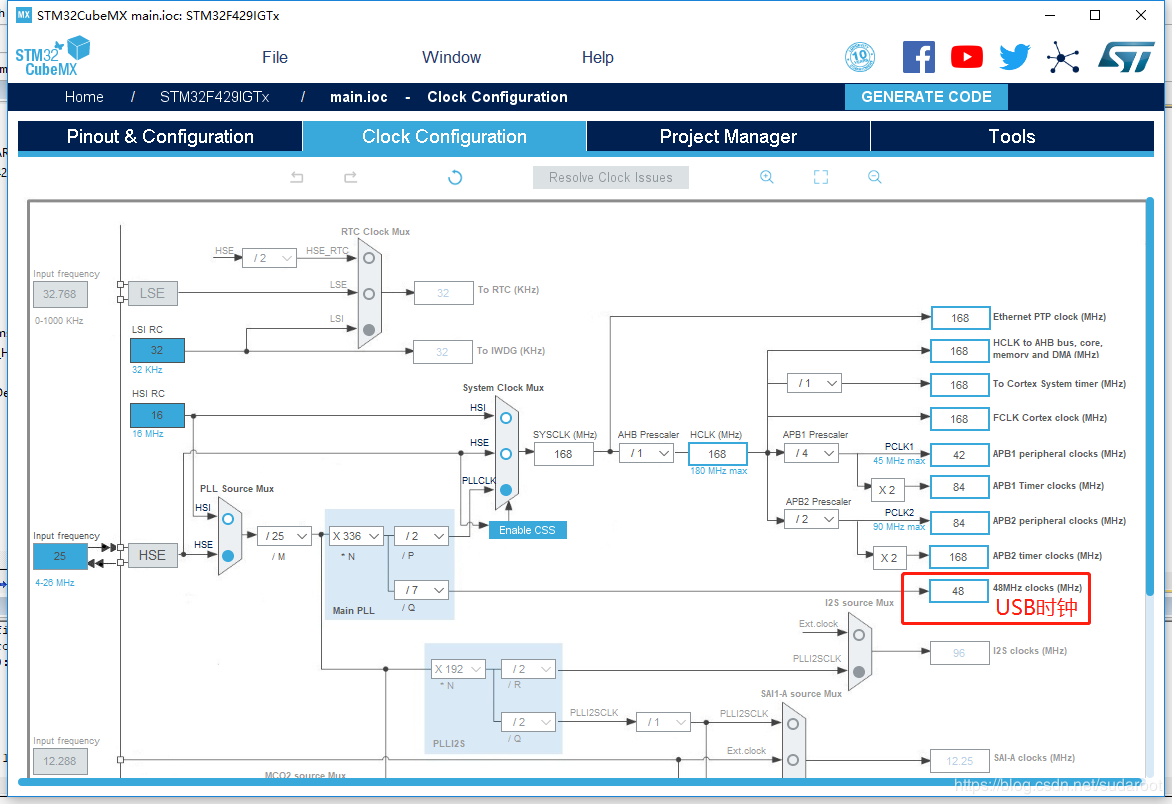Click main.ioc breadcrumb
This screenshot has height=804, width=1172.
[x=359, y=97]
